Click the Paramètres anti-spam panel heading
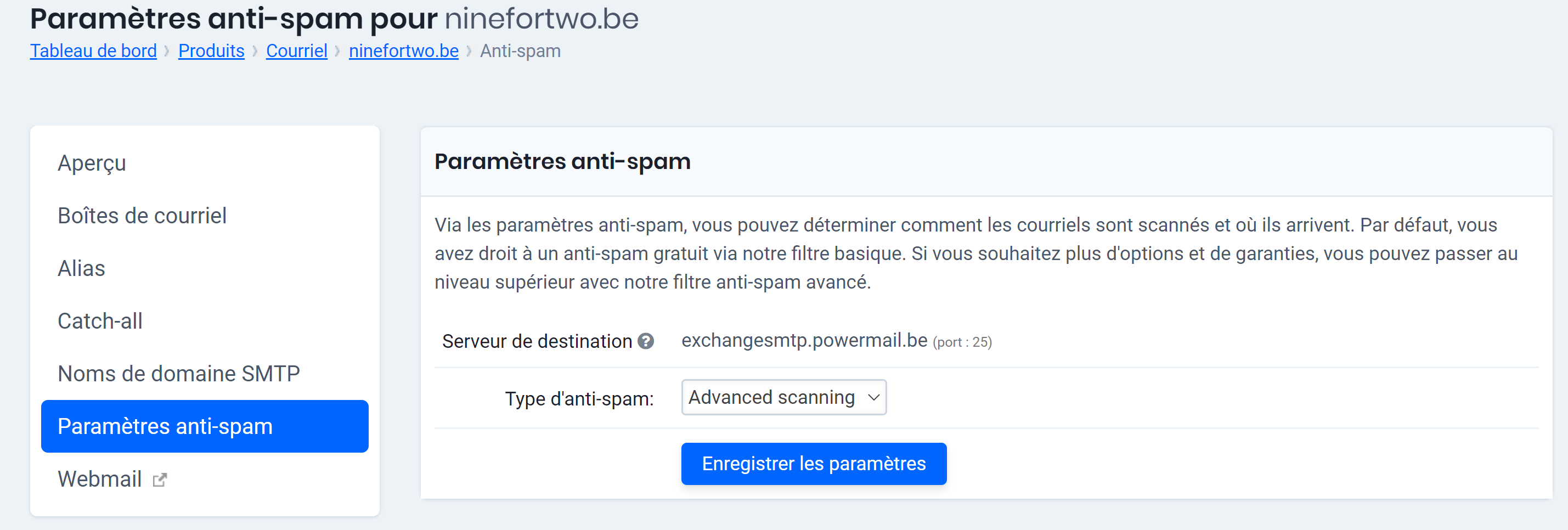Image resolution: width=1568 pixels, height=530 pixels. (562, 161)
